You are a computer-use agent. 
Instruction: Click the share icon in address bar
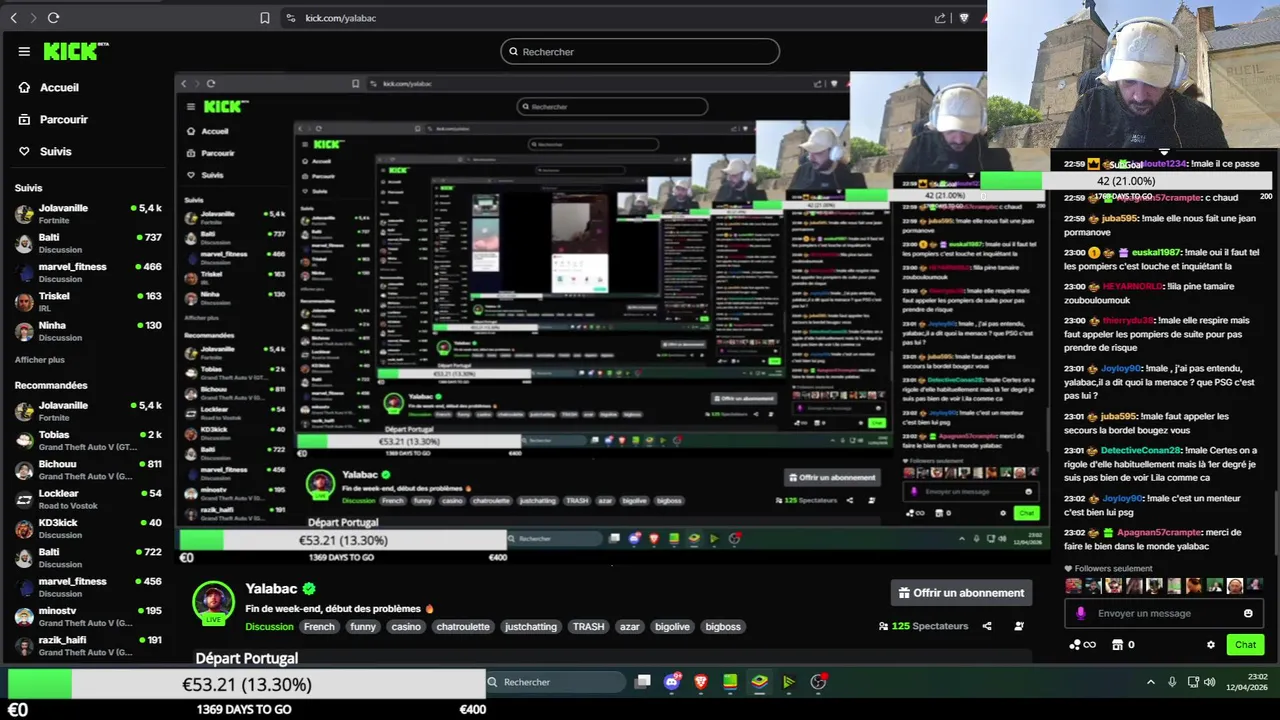(940, 18)
